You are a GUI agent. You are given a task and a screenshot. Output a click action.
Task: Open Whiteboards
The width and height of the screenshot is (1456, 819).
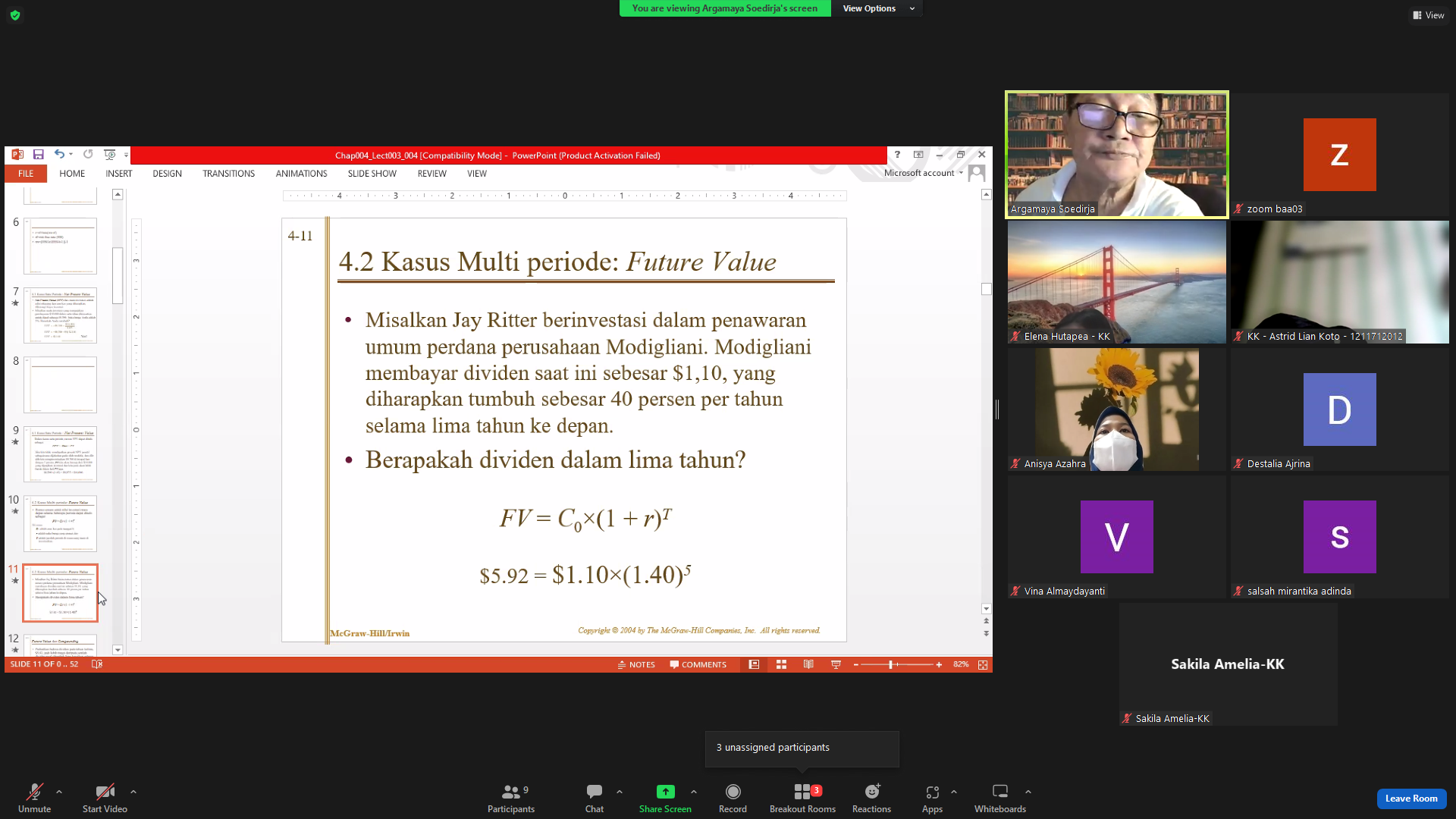click(x=1000, y=799)
